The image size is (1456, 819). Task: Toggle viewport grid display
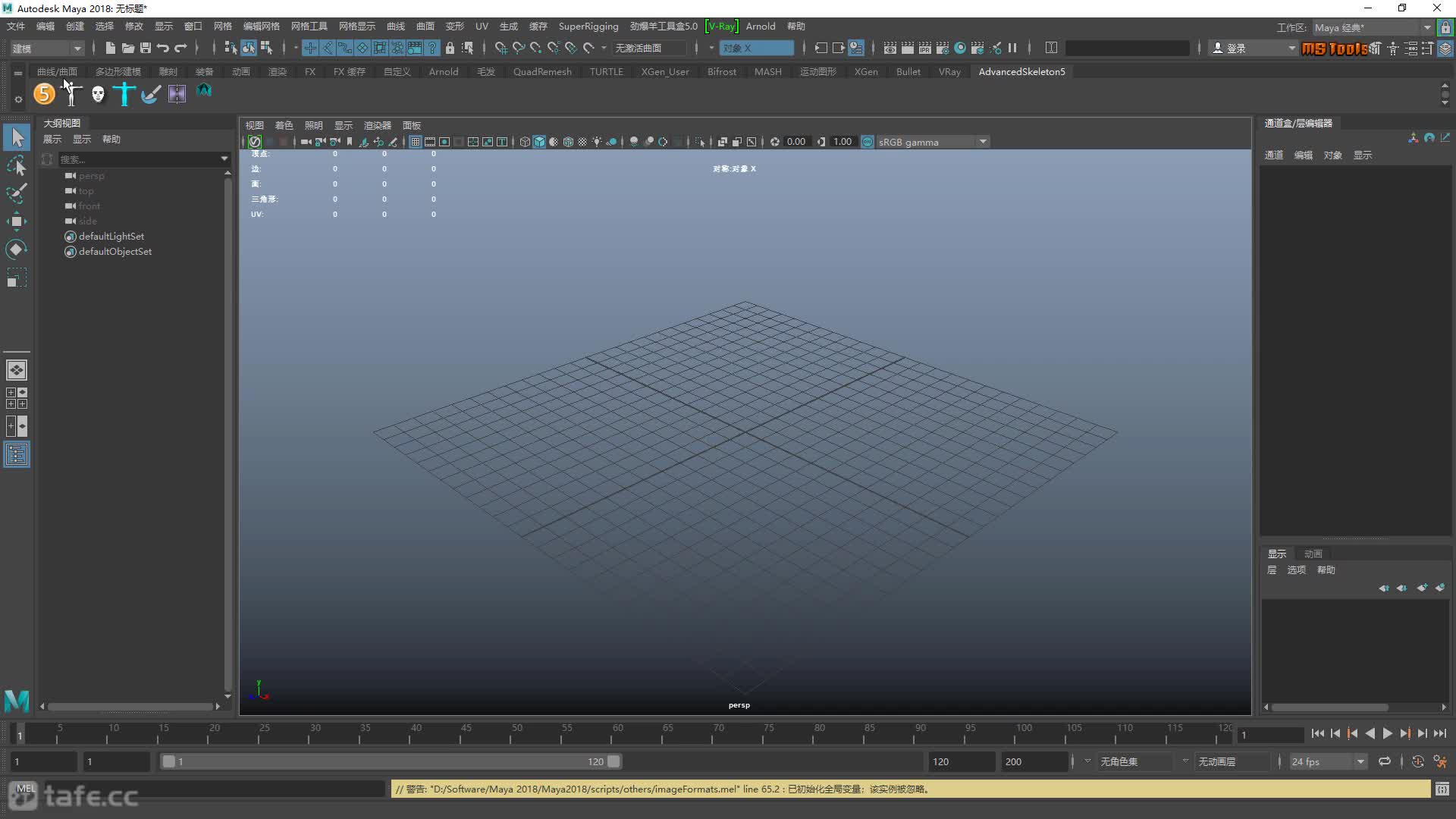click(x=416, y=142)
